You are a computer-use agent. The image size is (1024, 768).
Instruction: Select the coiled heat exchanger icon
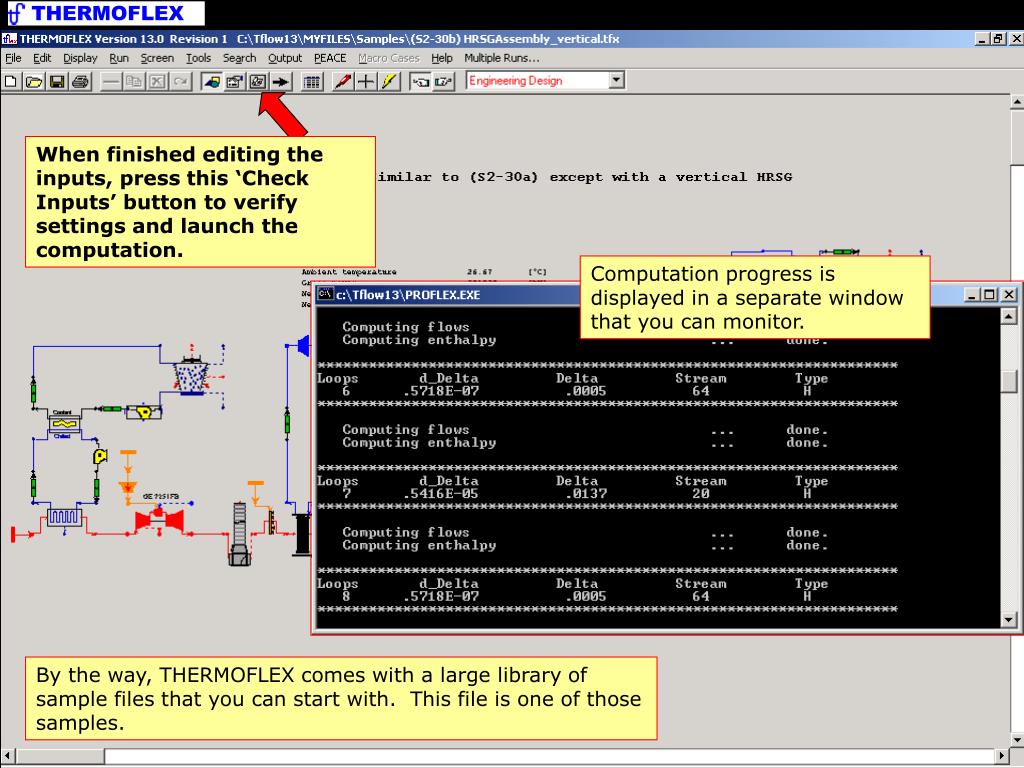(64, 517)
